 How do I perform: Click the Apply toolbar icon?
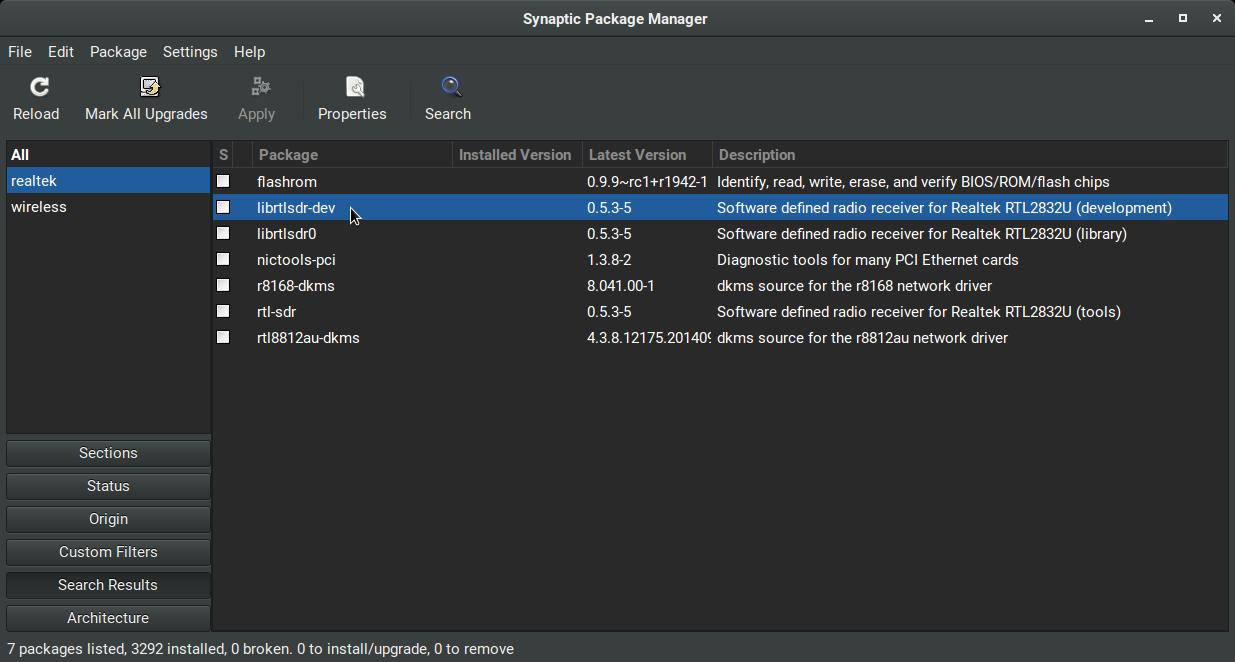pyautogui.click(x=259, y=88)
